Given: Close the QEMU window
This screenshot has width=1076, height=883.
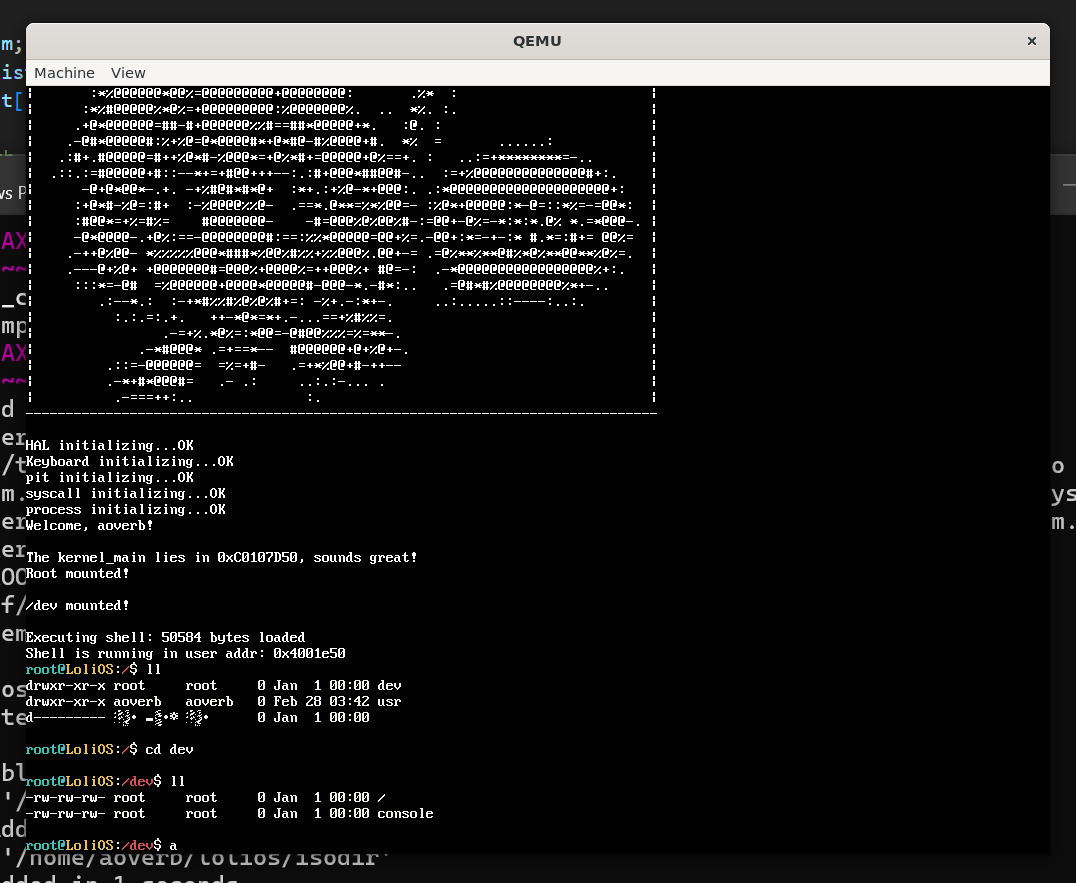Looking at the screenshot, I should [x=1031, y=41].
